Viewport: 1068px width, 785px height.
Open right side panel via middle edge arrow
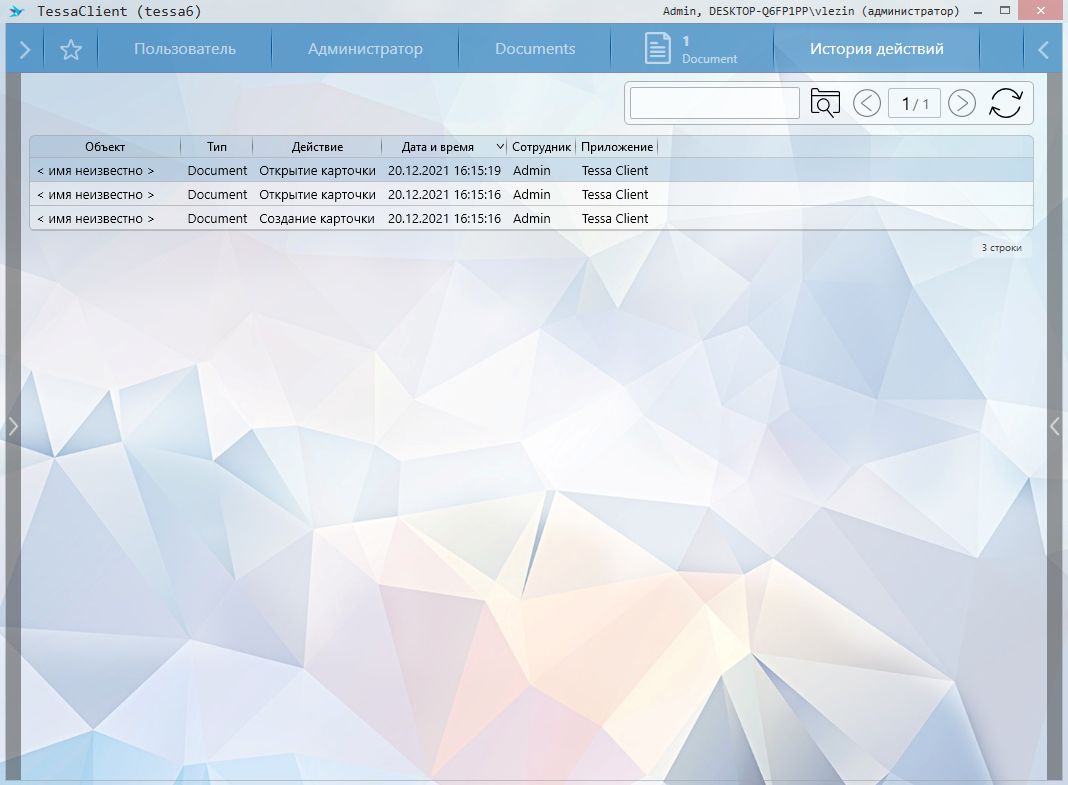[x=1054, y=426]
